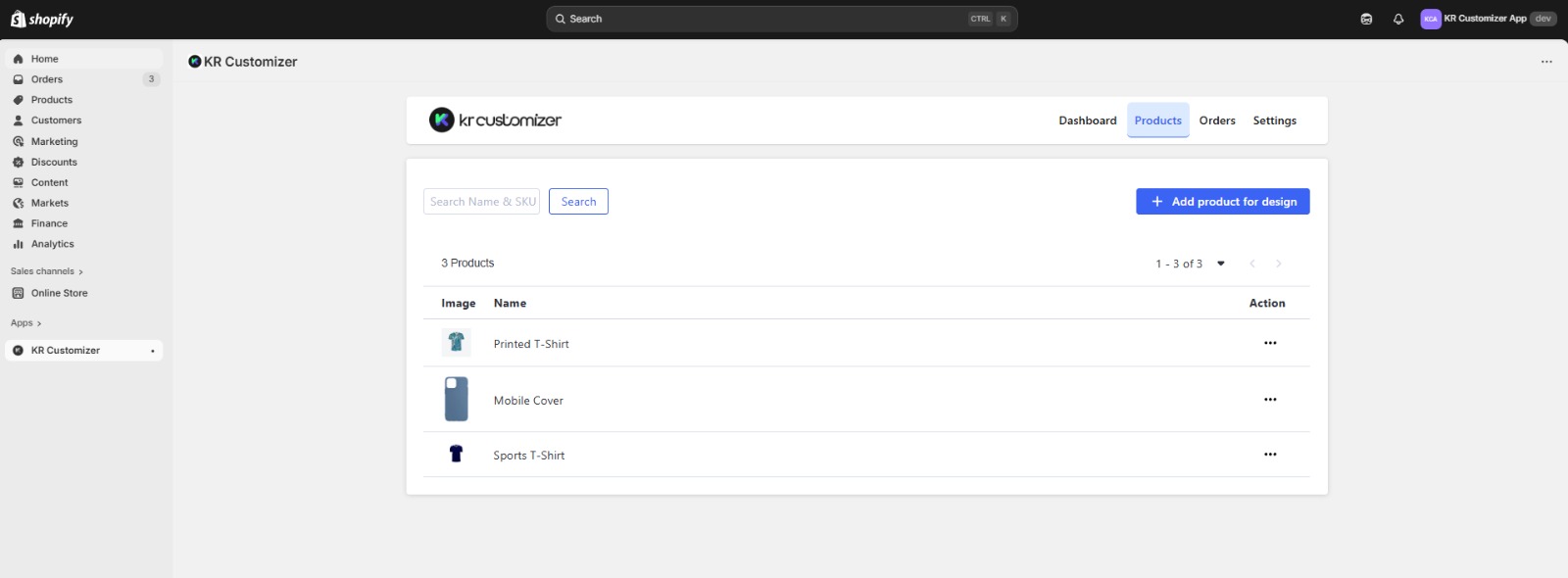Click the Image column header
This screenshot has width=1568, height=578.
[459, 304]
